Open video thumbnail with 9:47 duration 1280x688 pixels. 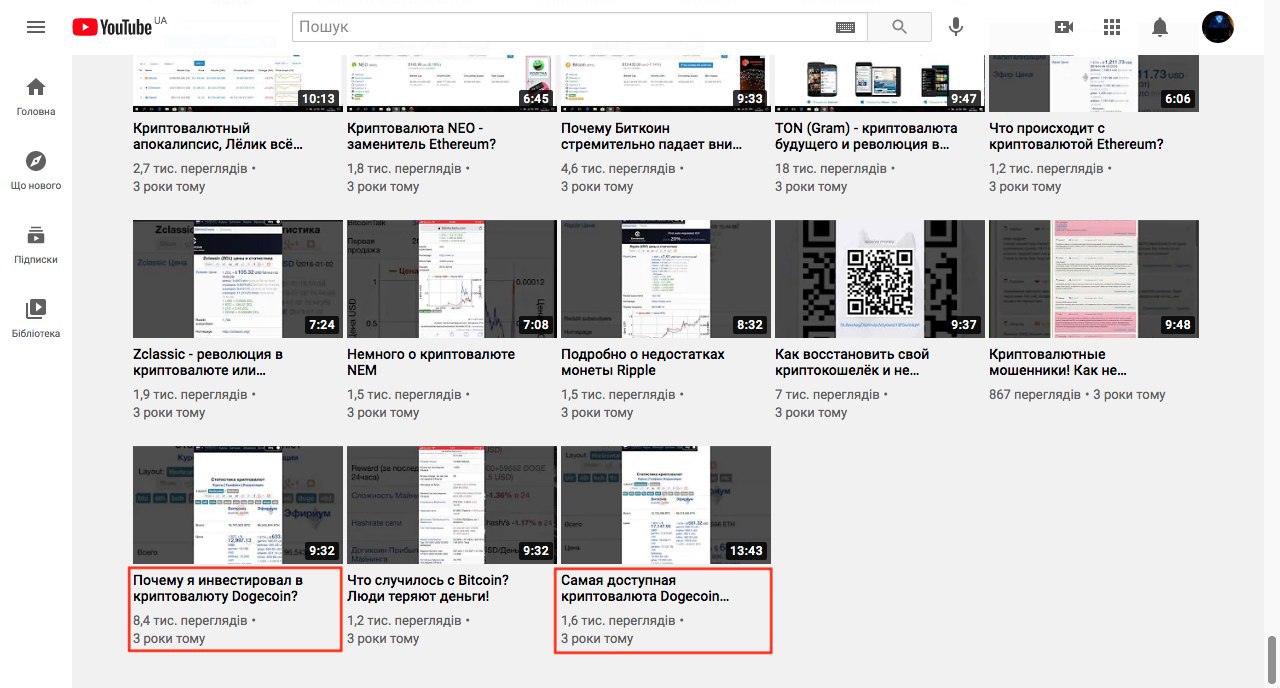(880, 82)
